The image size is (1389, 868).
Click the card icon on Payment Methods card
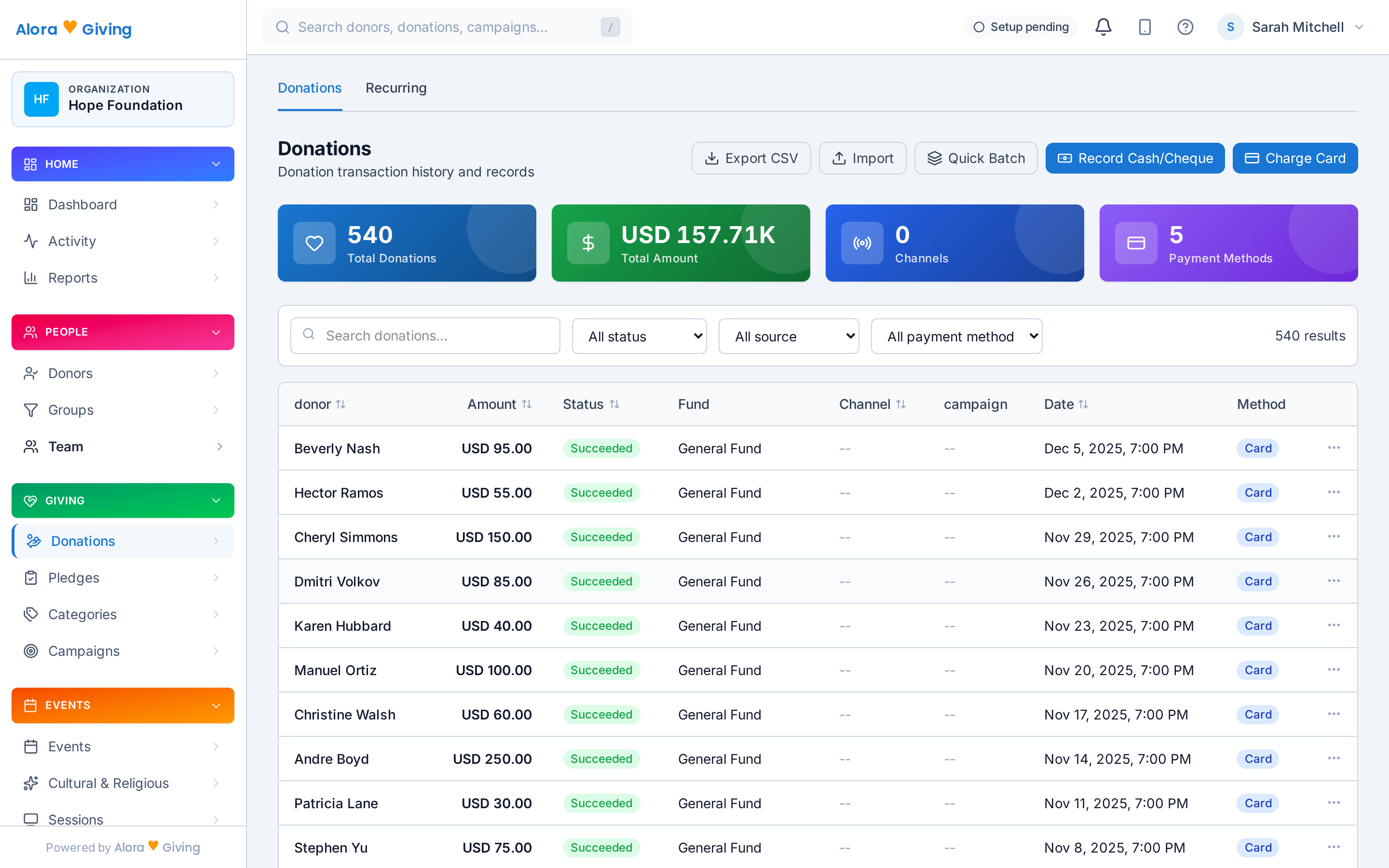pyautogui.click(x=1136, y=243)
